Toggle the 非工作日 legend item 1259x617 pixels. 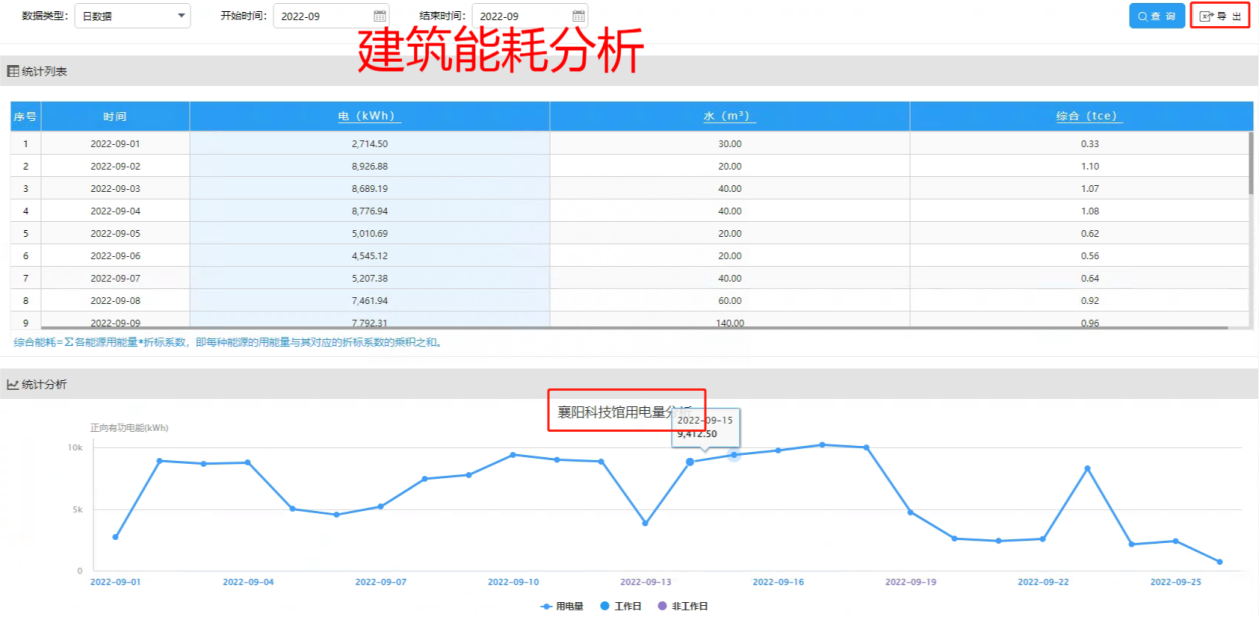682,606
